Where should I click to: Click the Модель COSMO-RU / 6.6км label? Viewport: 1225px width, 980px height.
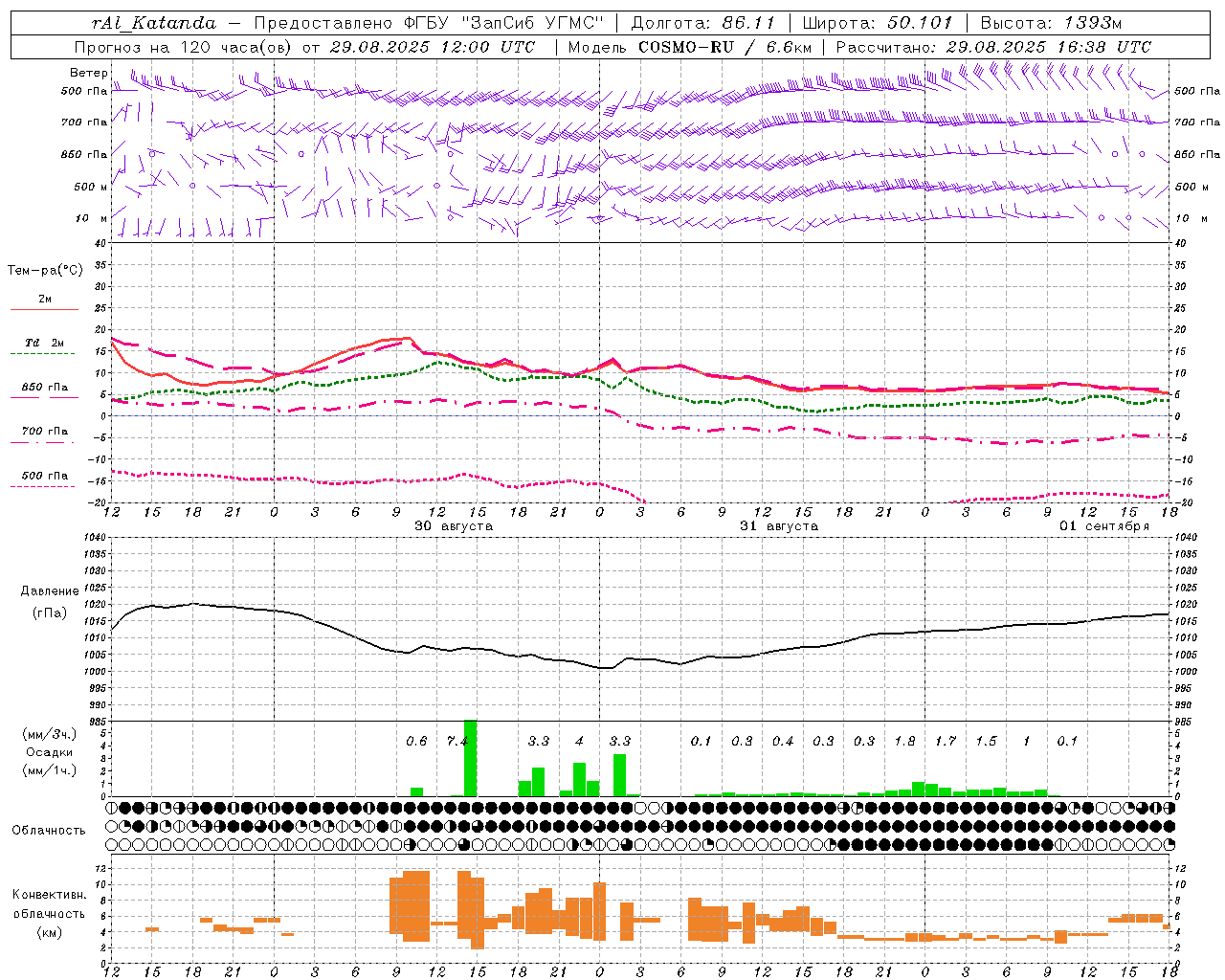[x=690, y=47]
